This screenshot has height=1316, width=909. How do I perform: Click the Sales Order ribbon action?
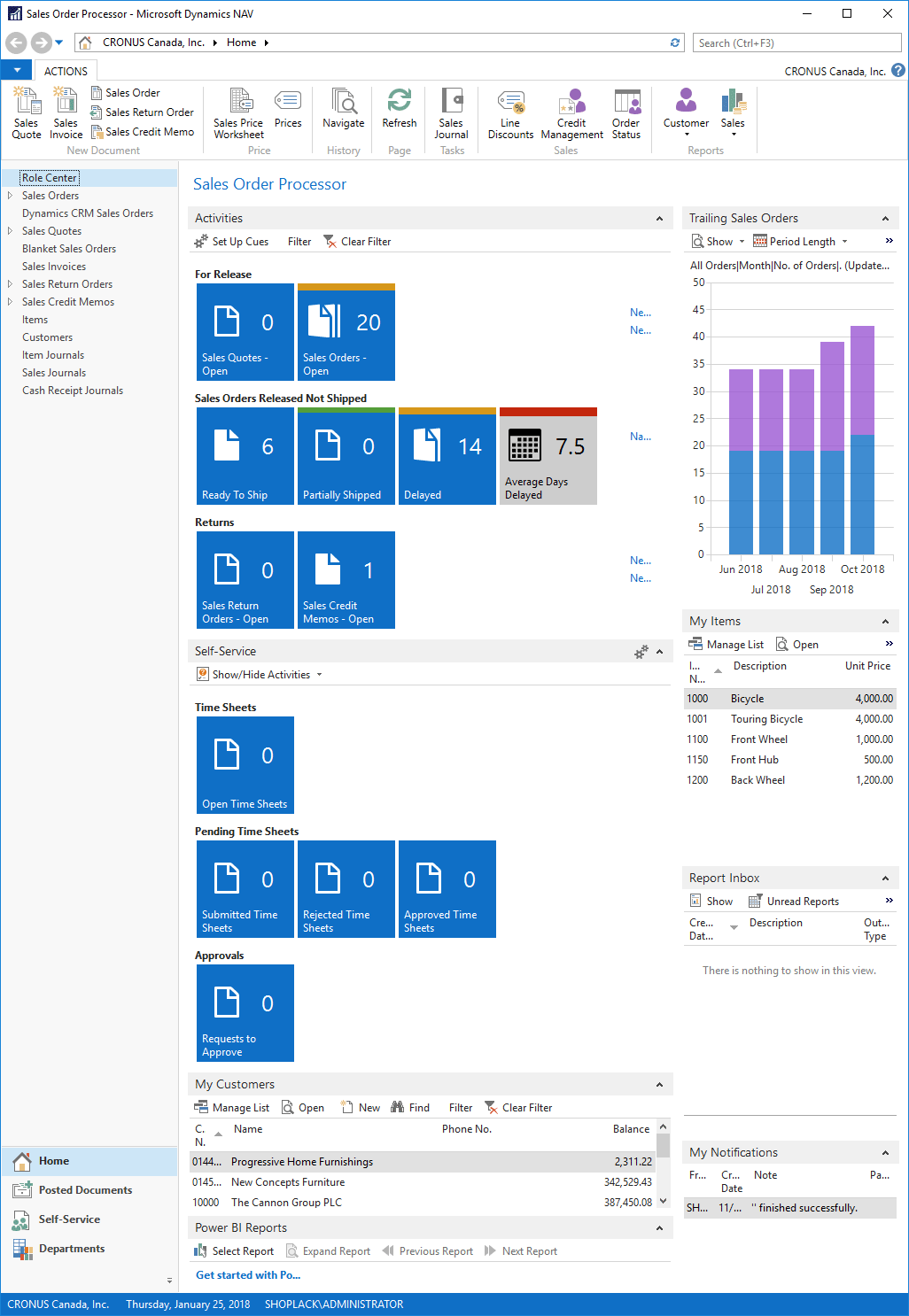[x=125, y=93]
